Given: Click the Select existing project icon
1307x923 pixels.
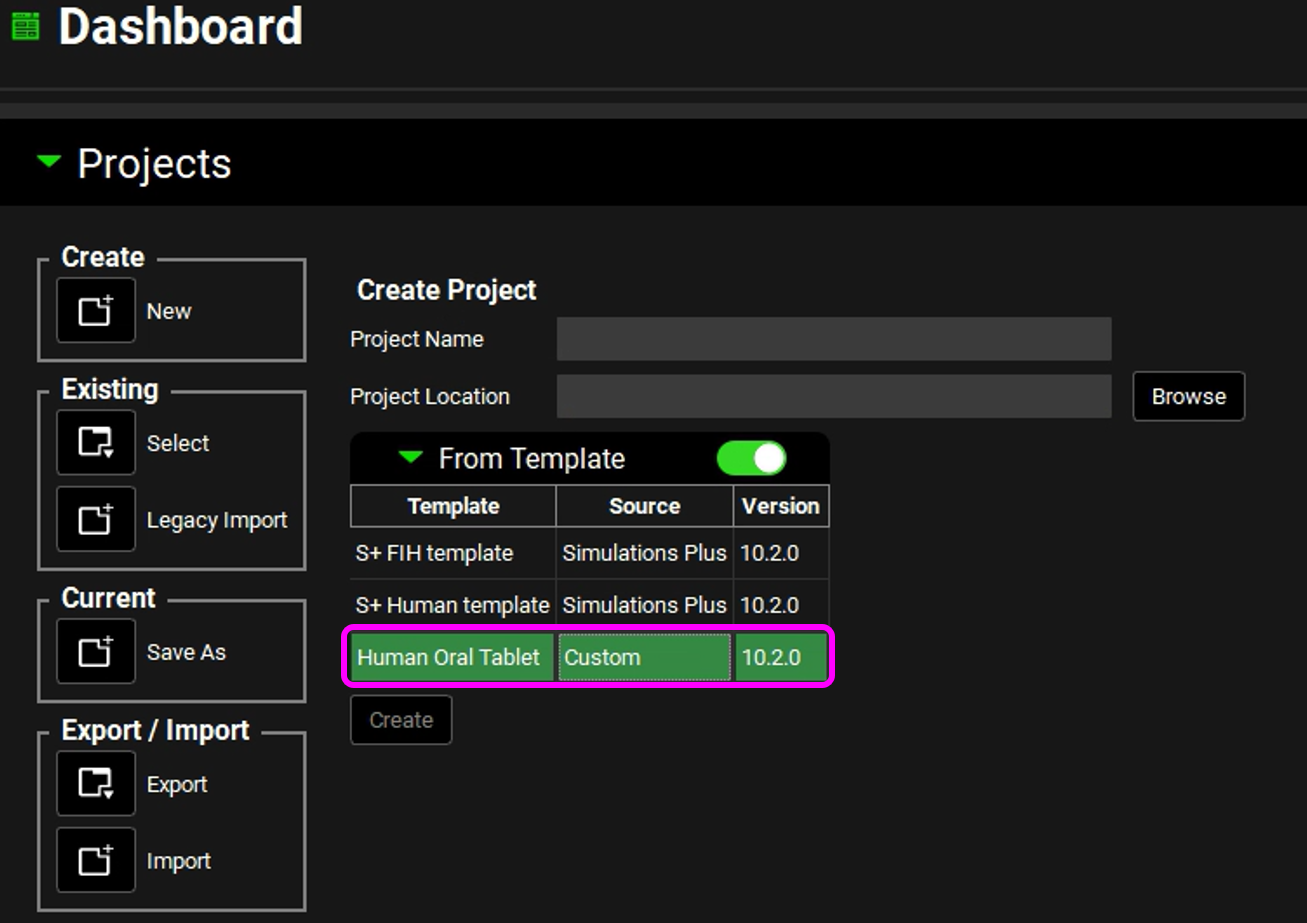Looking at the screenshot, I should click(x=96, y=443).
